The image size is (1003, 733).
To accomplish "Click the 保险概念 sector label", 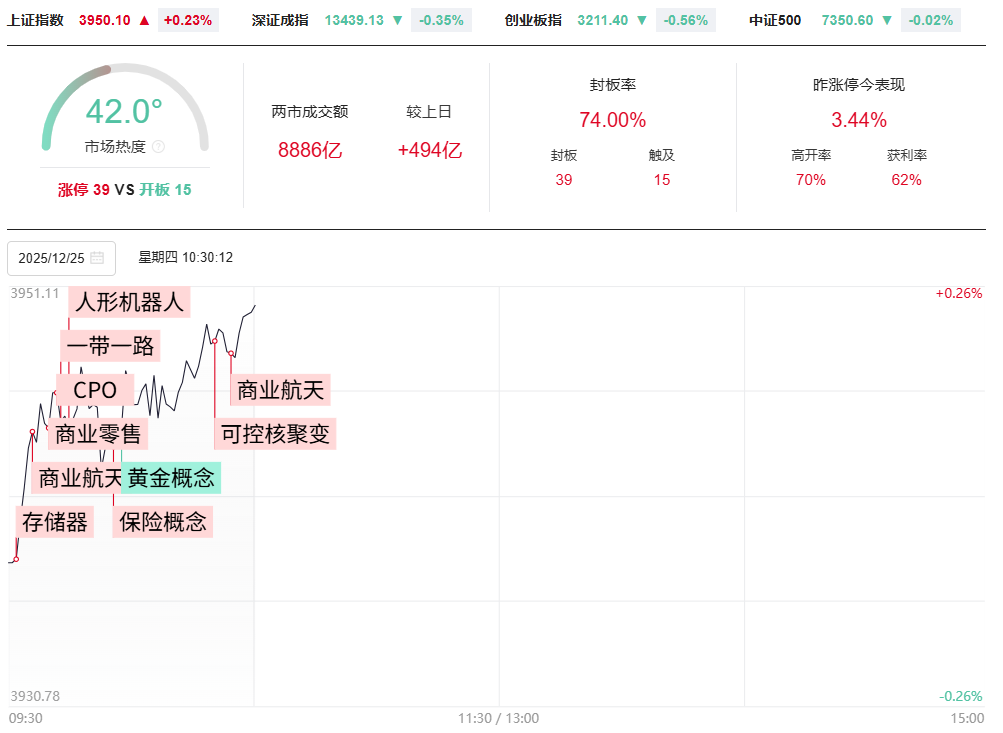I will coord(163,522).
